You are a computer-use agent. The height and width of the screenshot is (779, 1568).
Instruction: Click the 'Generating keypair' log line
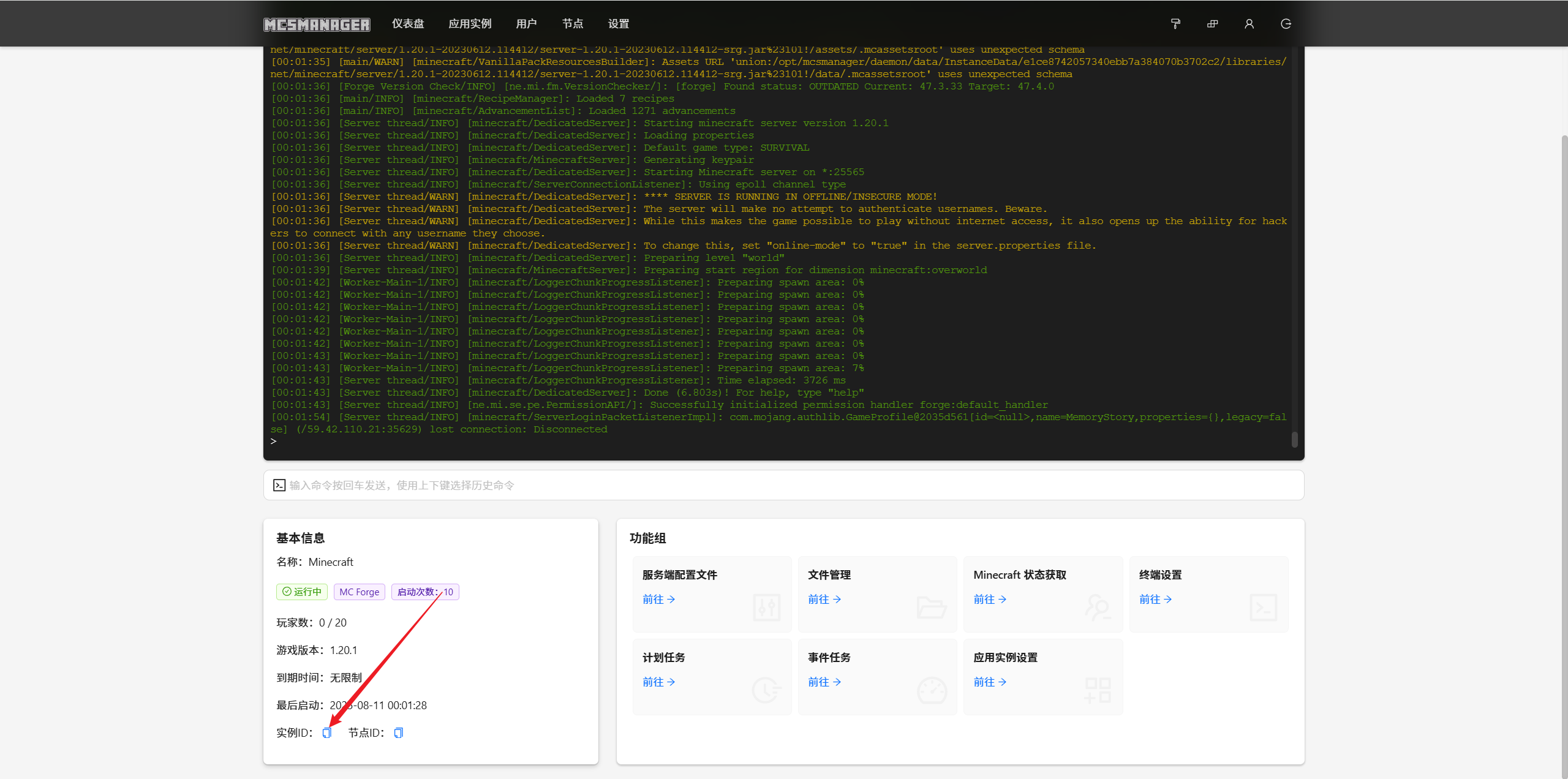tap(512, 160)
